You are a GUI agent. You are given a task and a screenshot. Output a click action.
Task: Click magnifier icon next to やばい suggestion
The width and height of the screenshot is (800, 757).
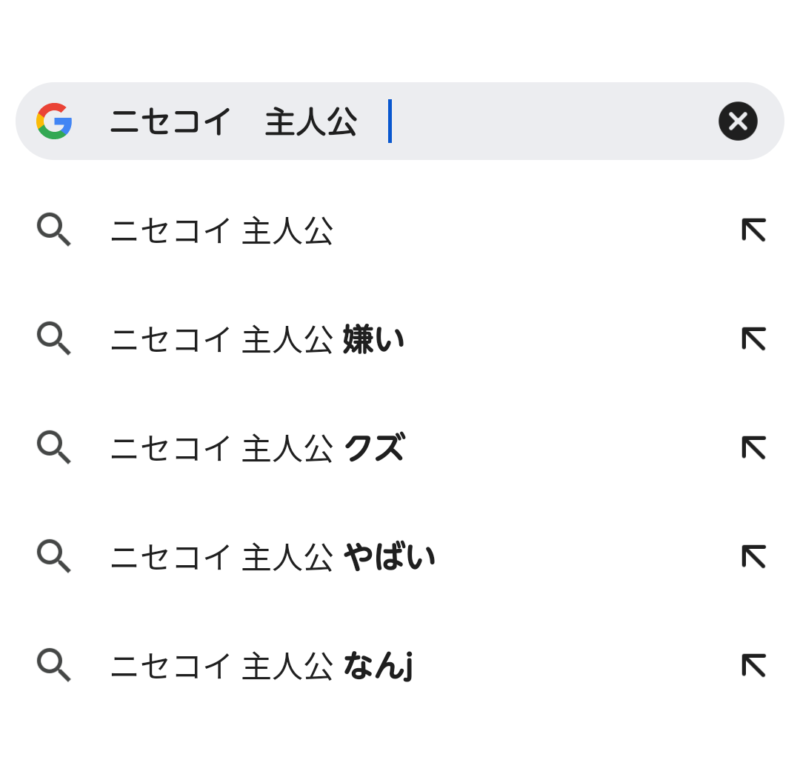pos(54,555)
